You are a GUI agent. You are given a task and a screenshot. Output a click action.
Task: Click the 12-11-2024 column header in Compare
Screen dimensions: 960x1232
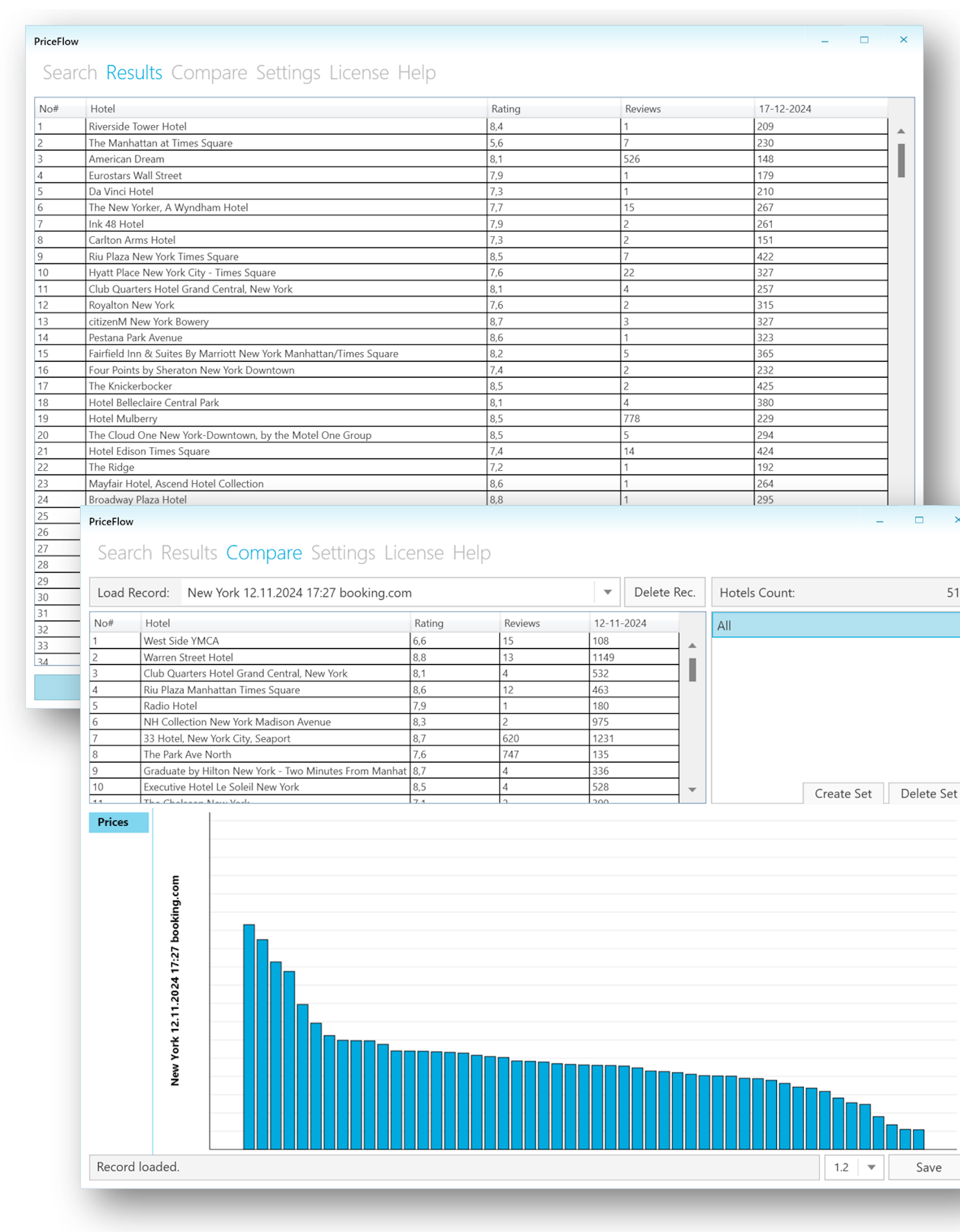634,623
